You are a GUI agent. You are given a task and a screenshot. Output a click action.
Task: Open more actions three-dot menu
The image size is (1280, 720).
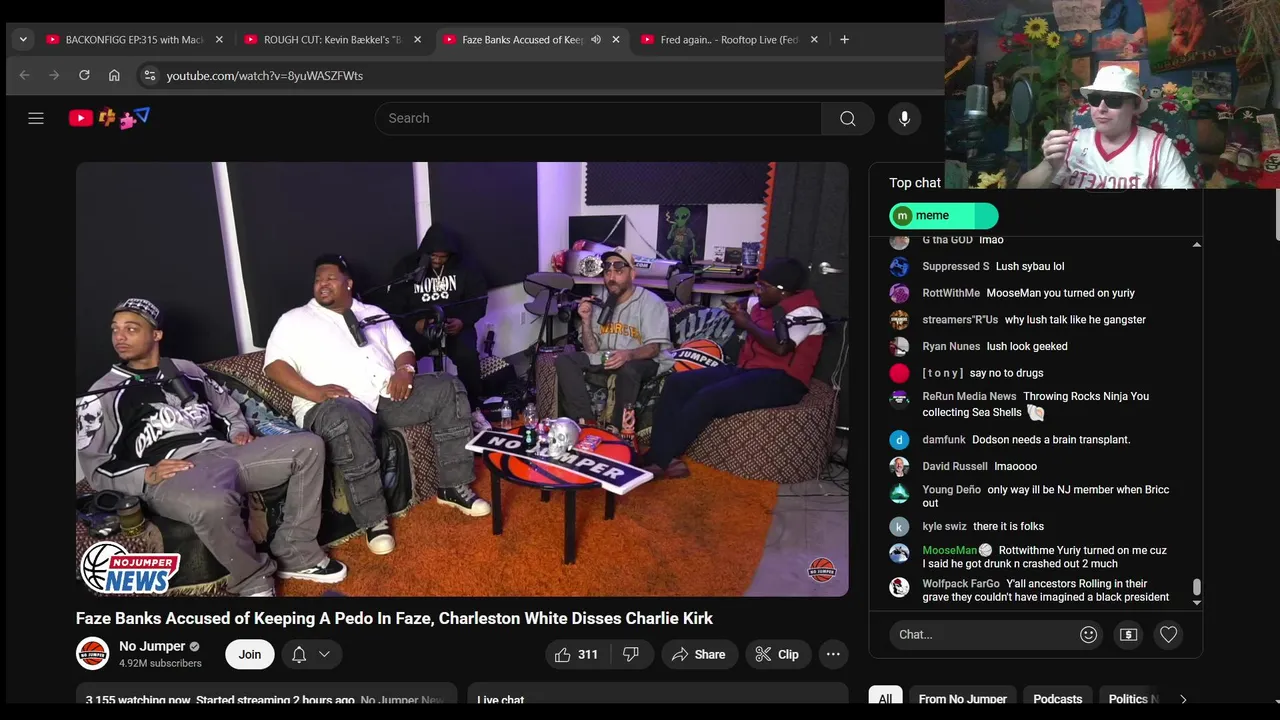coord(833,654)
